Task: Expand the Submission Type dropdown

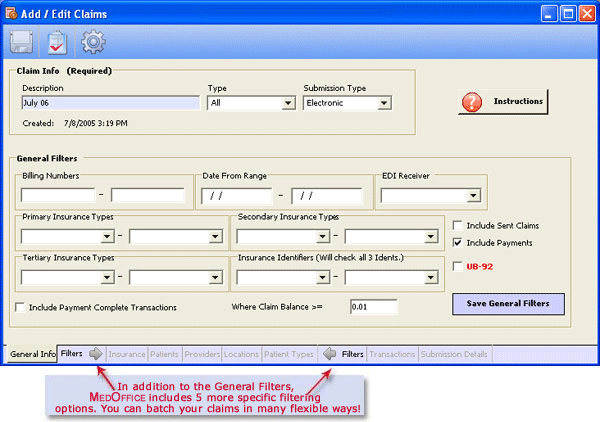Action: coord(384,103)
